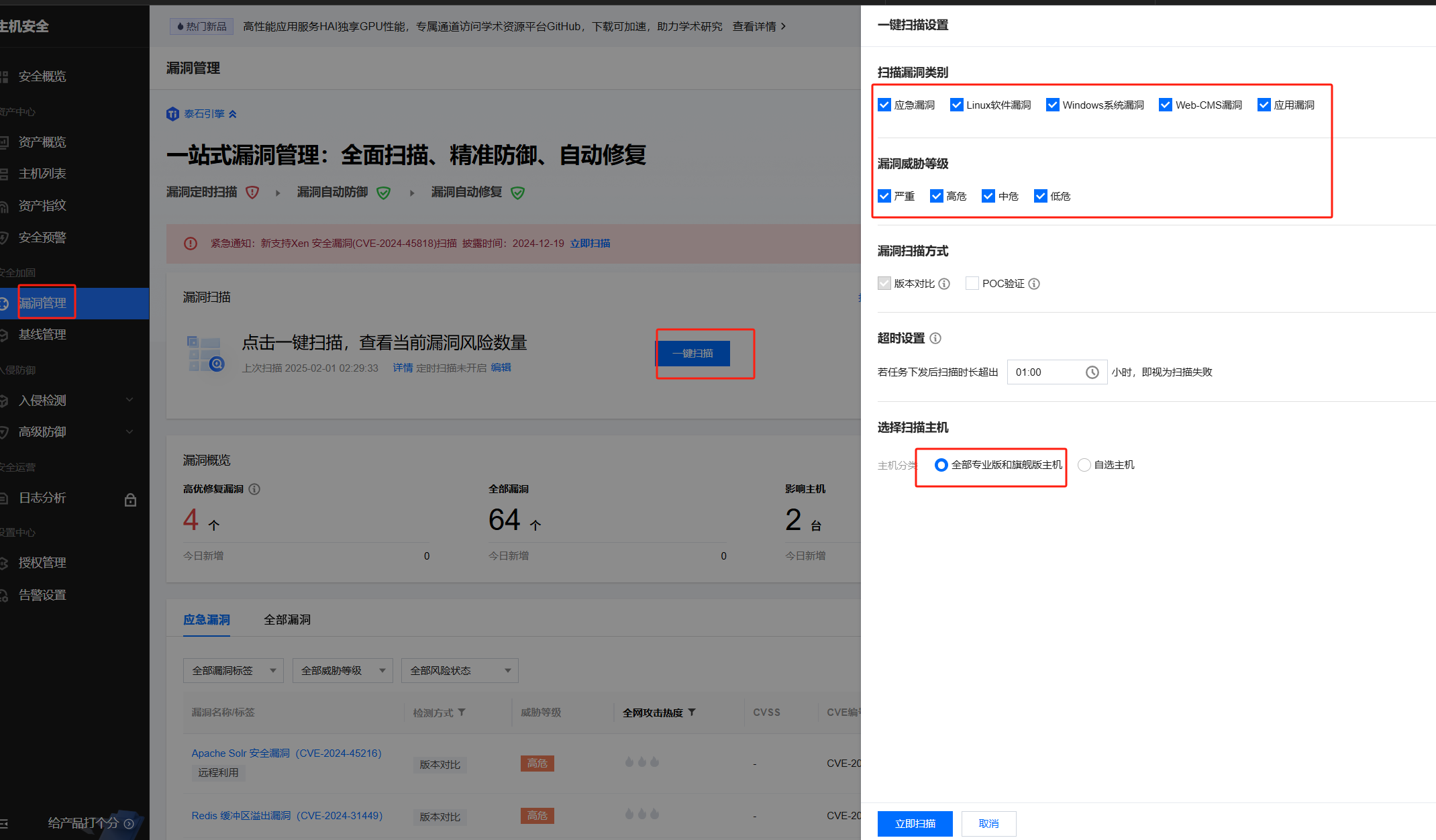1436x840 pixels.
Task: Click 编辑 for scheduled scan
Action: click(x=501, y=368)
